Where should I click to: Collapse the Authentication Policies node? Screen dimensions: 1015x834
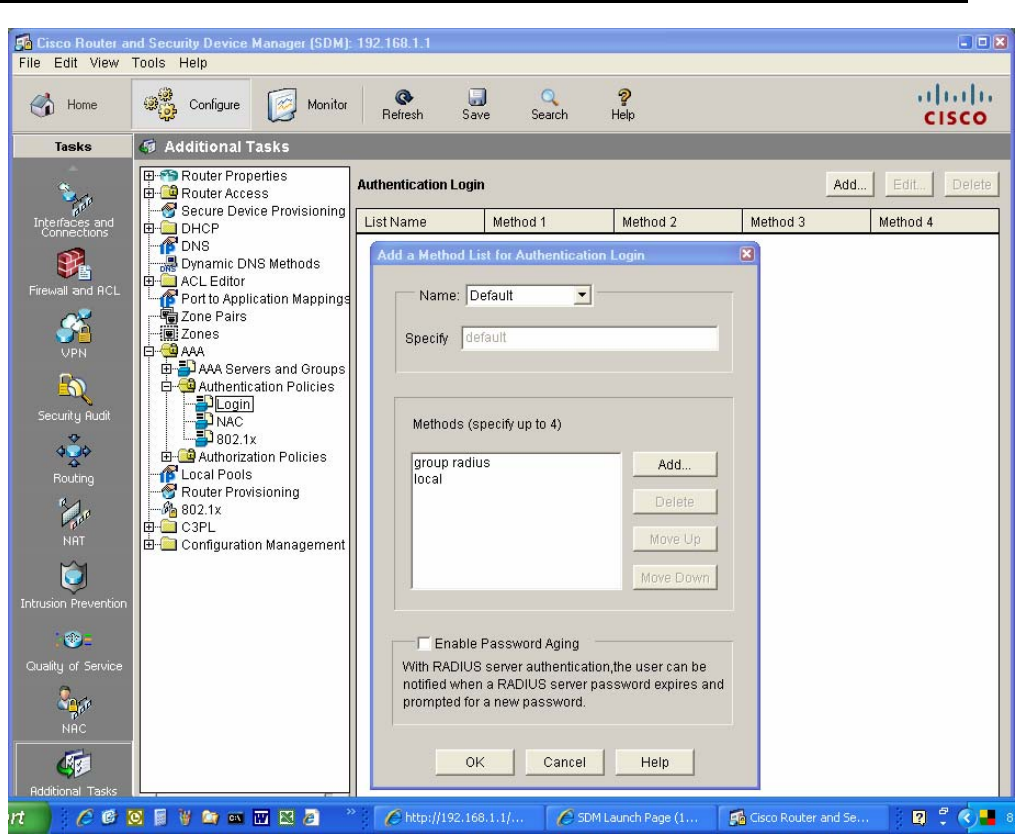point(166,387)
